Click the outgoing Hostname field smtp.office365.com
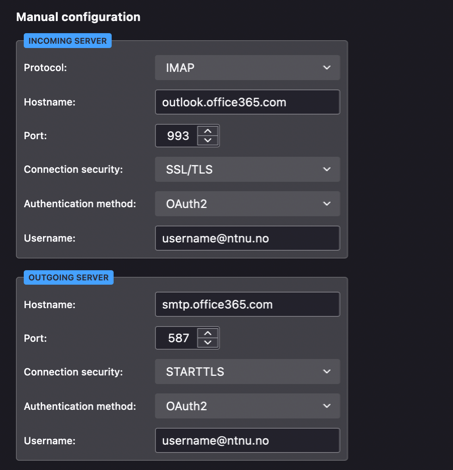The width and height of the screenshot is (453, 470). 247,304
